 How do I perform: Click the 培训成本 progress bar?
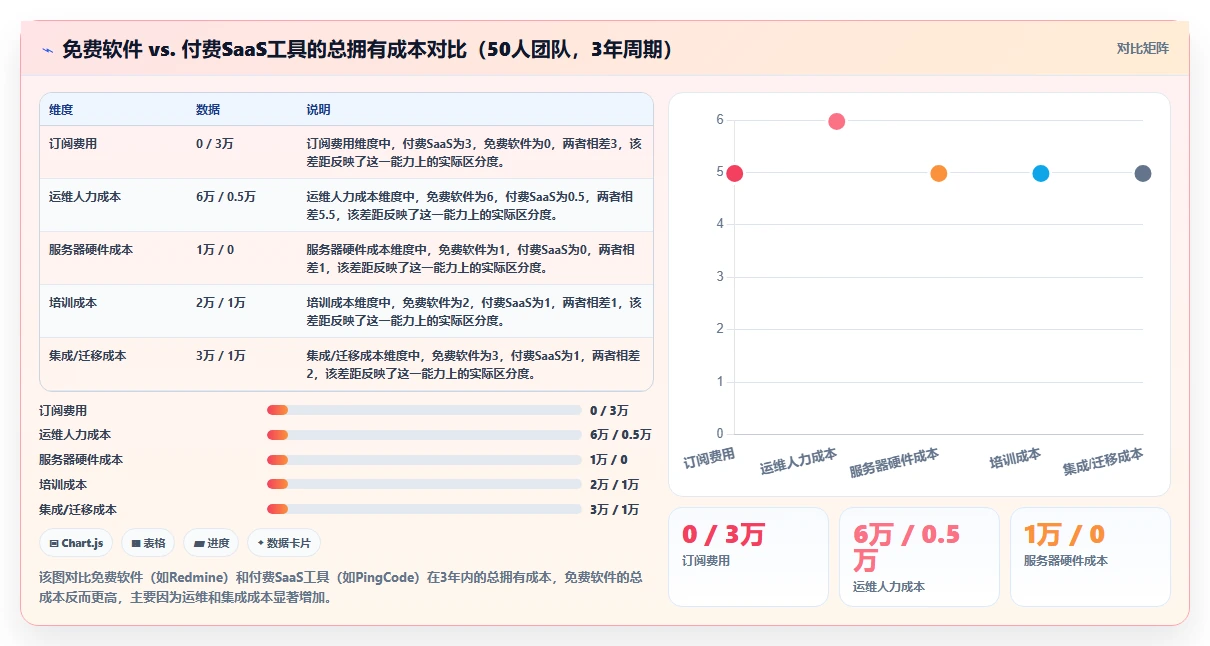click(424, 484)
